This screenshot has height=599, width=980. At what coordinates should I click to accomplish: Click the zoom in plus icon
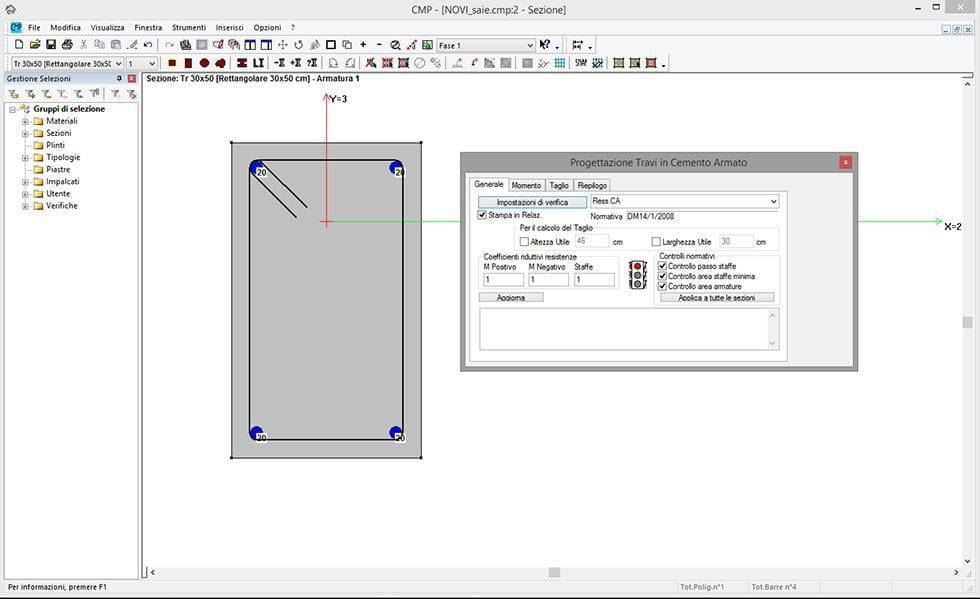click(x=363, y=45)
